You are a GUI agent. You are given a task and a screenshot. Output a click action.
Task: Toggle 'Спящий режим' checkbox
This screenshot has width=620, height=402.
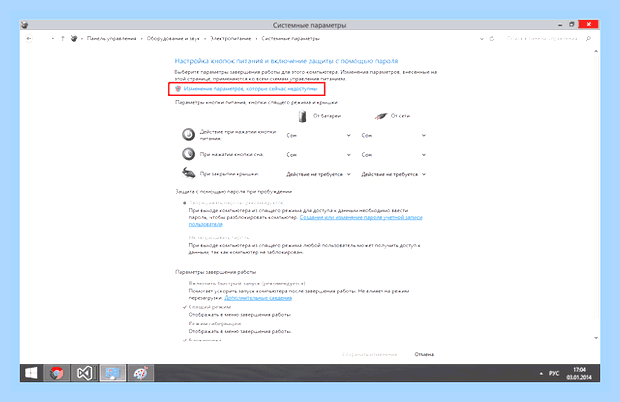click(x=185, y=307)
